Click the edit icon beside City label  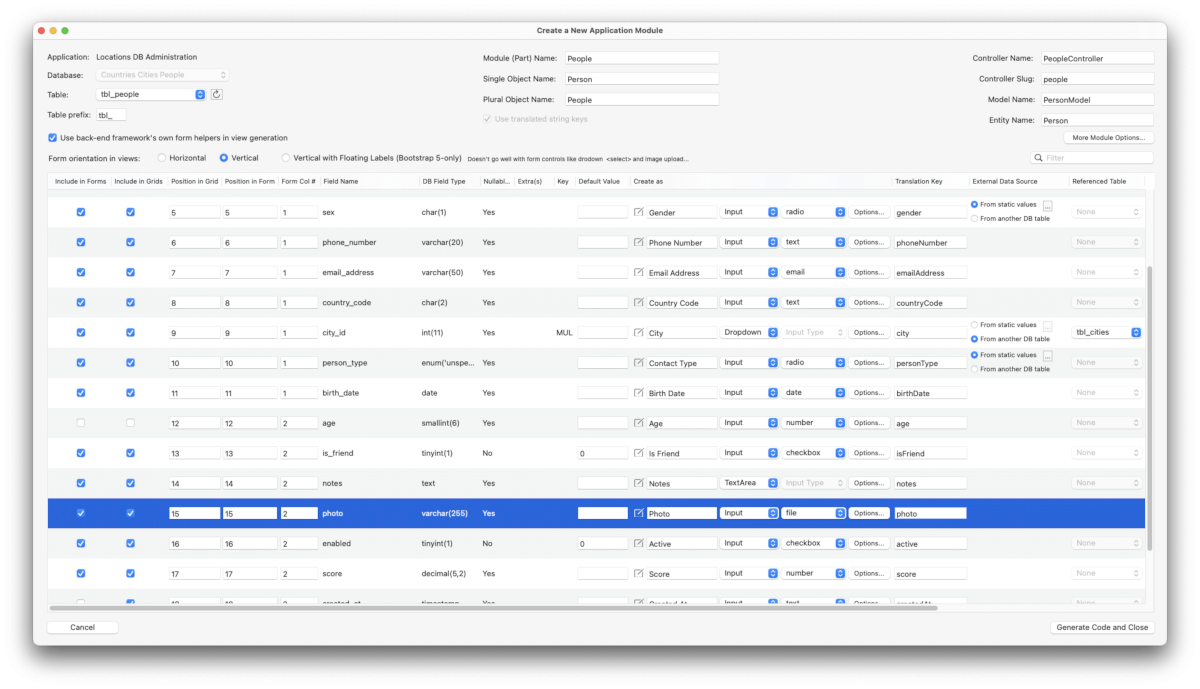coord(639,333)
